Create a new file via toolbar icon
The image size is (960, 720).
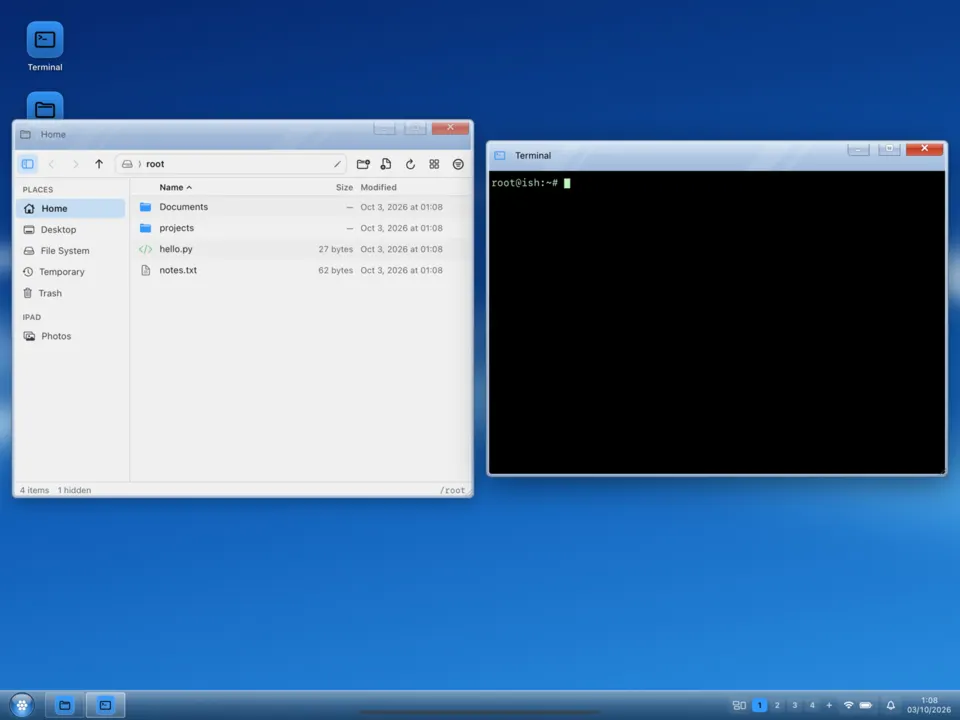[x=386, y=164]
